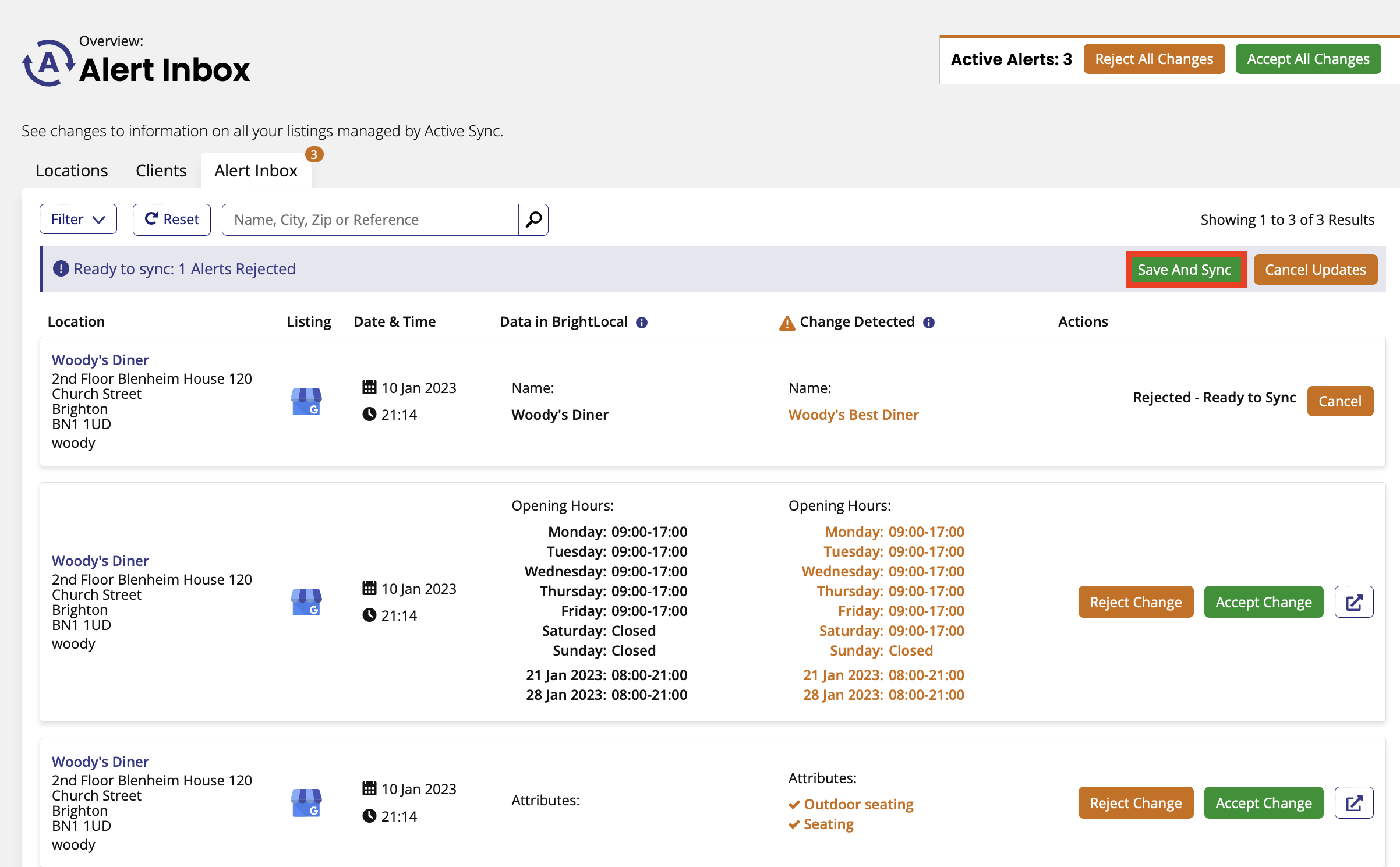The height and width of the screenshot is (867, 1400).
Task: Click the search magnifier icon
Action: [533, 220]
